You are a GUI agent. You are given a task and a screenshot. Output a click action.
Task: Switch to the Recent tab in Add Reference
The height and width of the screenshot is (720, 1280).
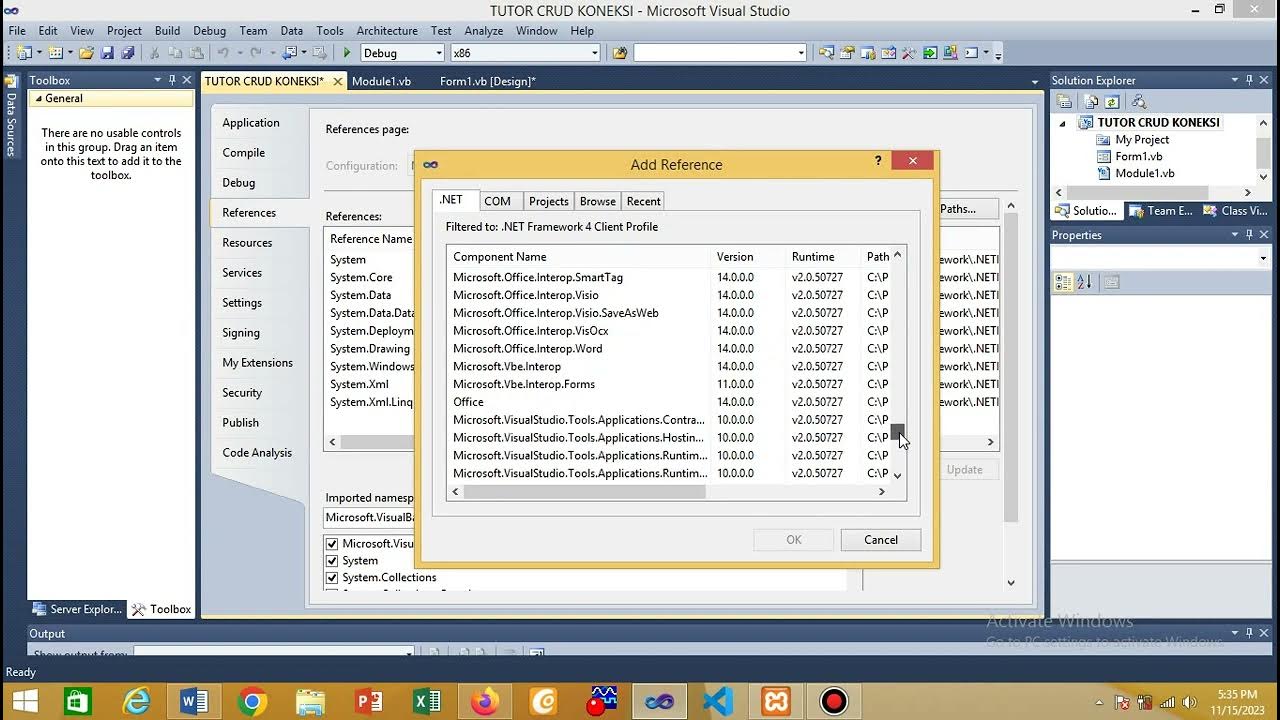coord(643,201)
